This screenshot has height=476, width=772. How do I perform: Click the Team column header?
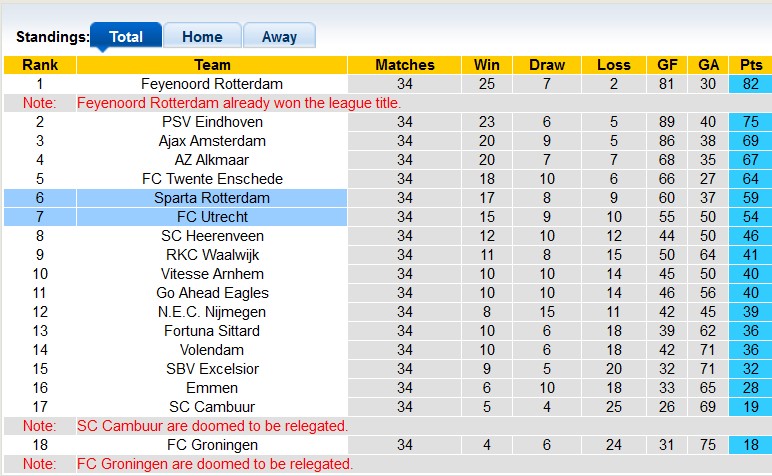[x=212, y=65]
